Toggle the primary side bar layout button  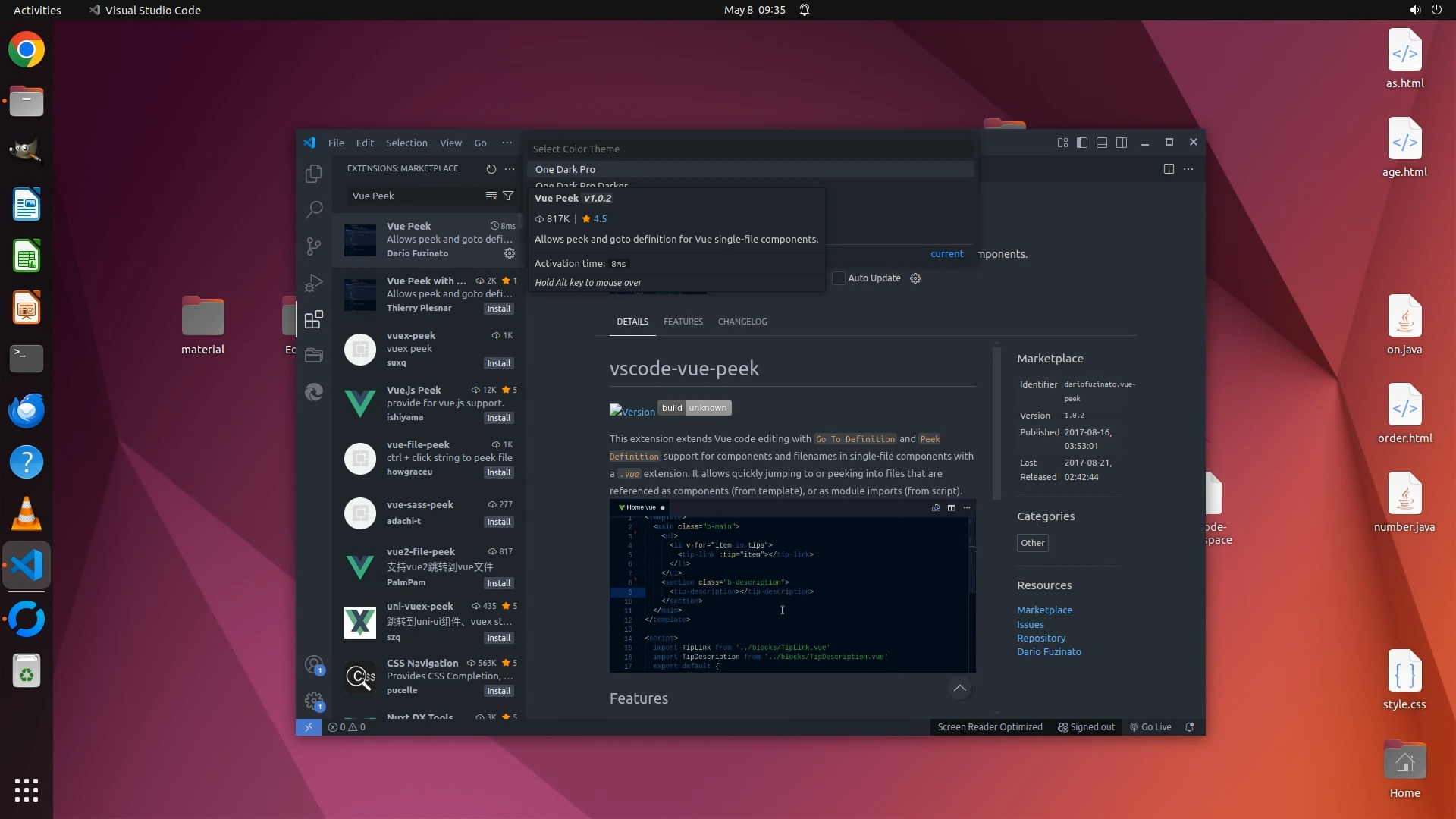(x=1082, y=143)
